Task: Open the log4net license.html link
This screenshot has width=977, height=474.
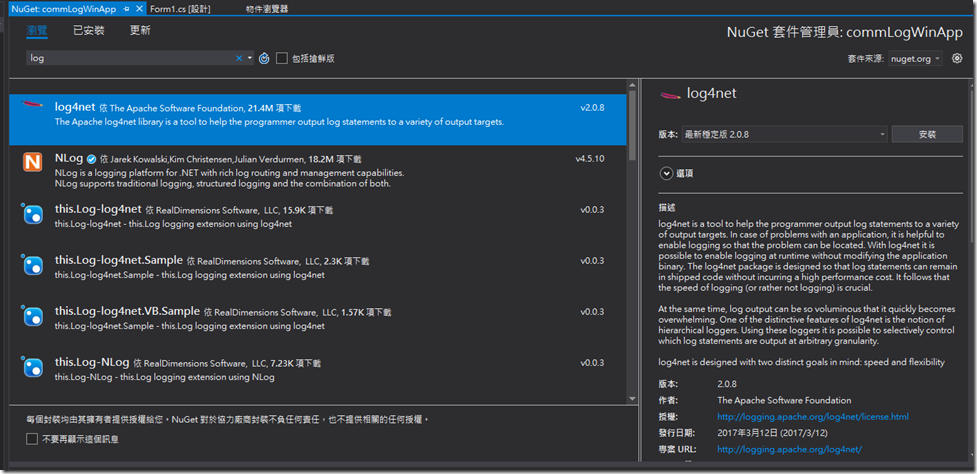Action: (813, 416)
